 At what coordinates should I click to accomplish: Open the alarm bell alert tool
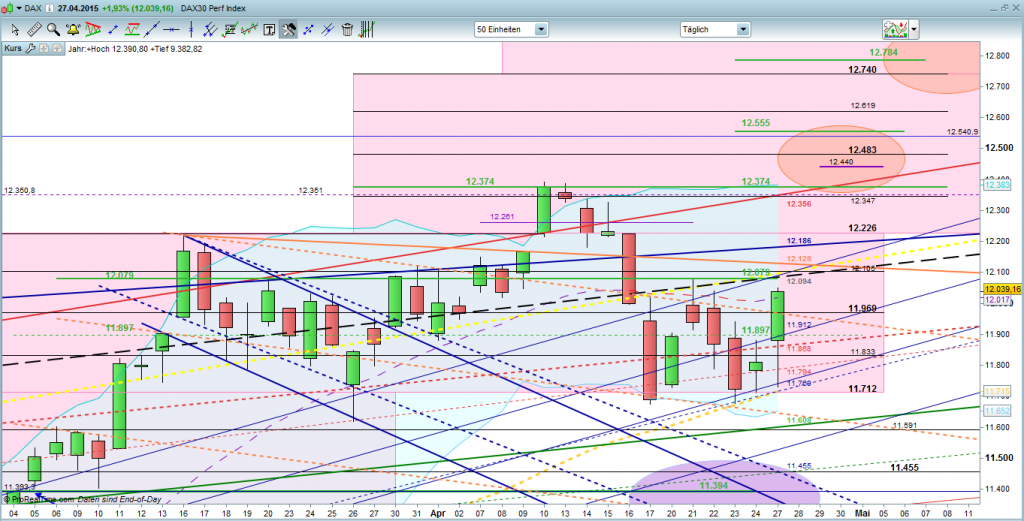pos(72,29)
